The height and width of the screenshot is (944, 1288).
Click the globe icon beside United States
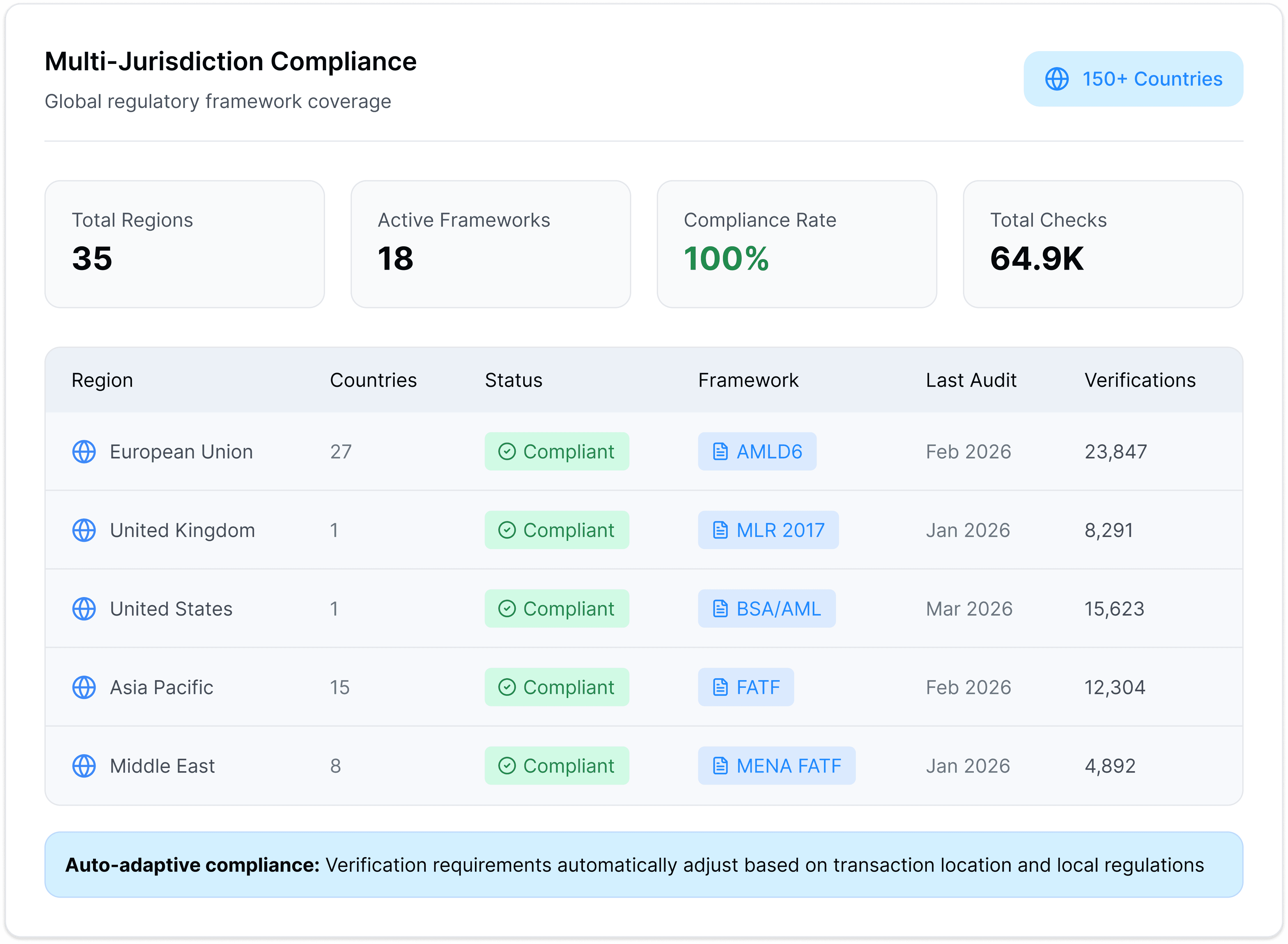point(84,609)
